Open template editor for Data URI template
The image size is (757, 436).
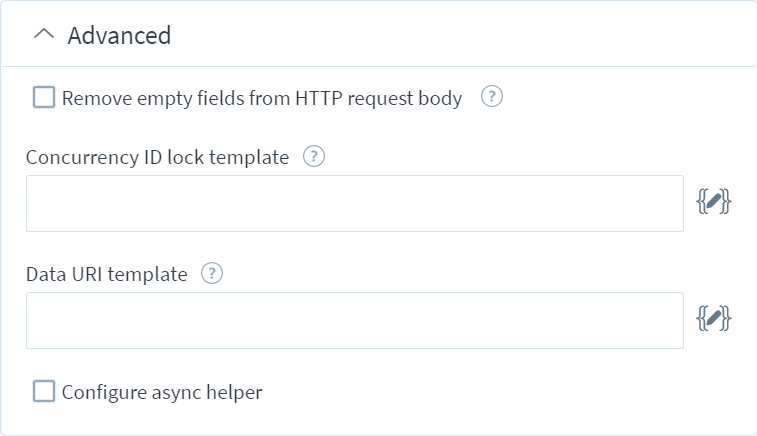coord(714,318)
